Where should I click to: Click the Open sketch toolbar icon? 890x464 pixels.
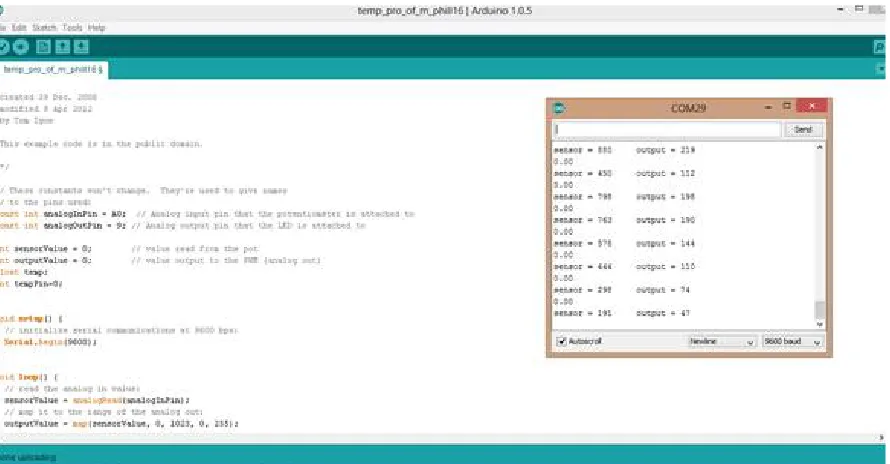pos(62,47)
